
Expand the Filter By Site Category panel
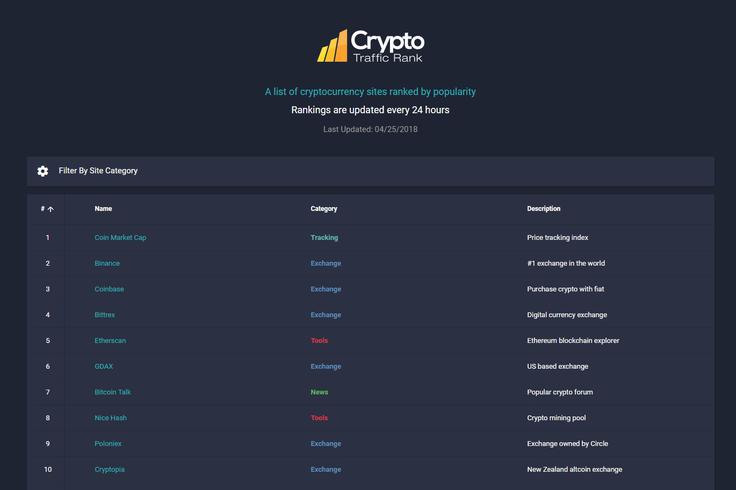click(370, 171)
